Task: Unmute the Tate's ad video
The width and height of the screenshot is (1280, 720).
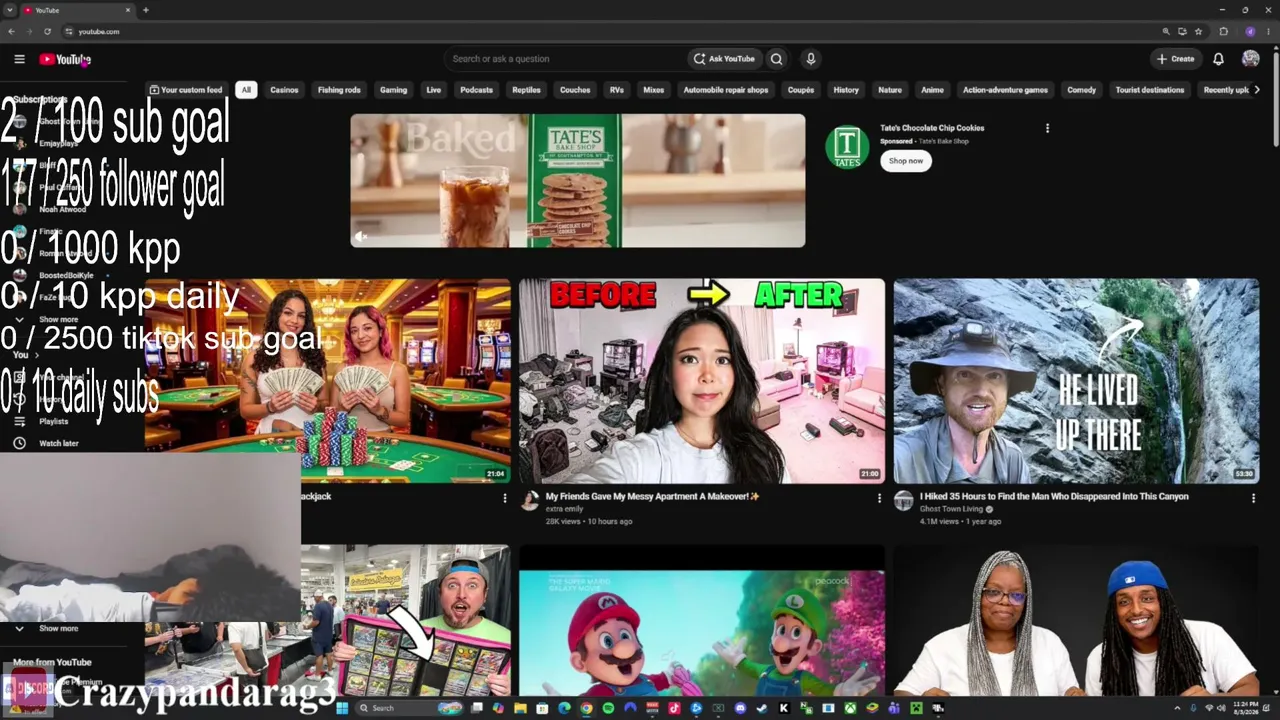Action: (x=361, y=236)
